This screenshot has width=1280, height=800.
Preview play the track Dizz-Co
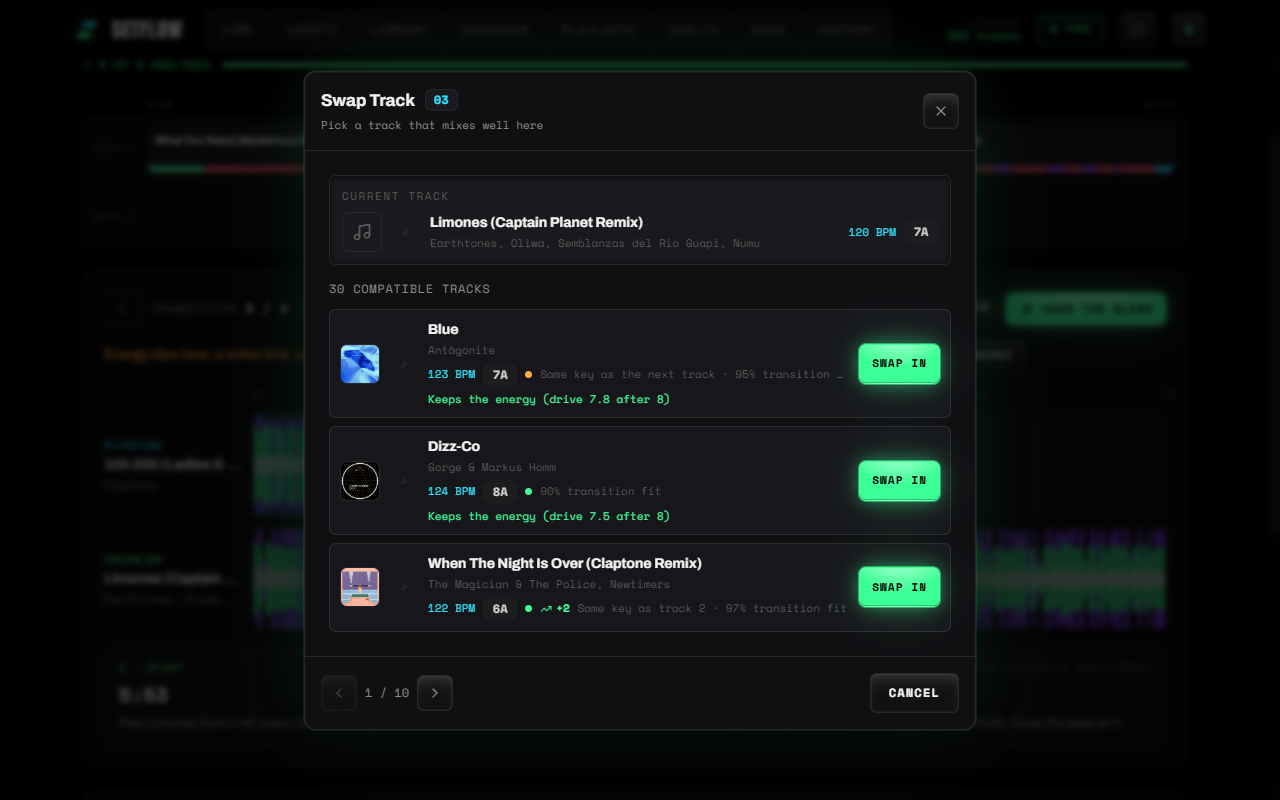pyautogui.click(x=404, y=481)
